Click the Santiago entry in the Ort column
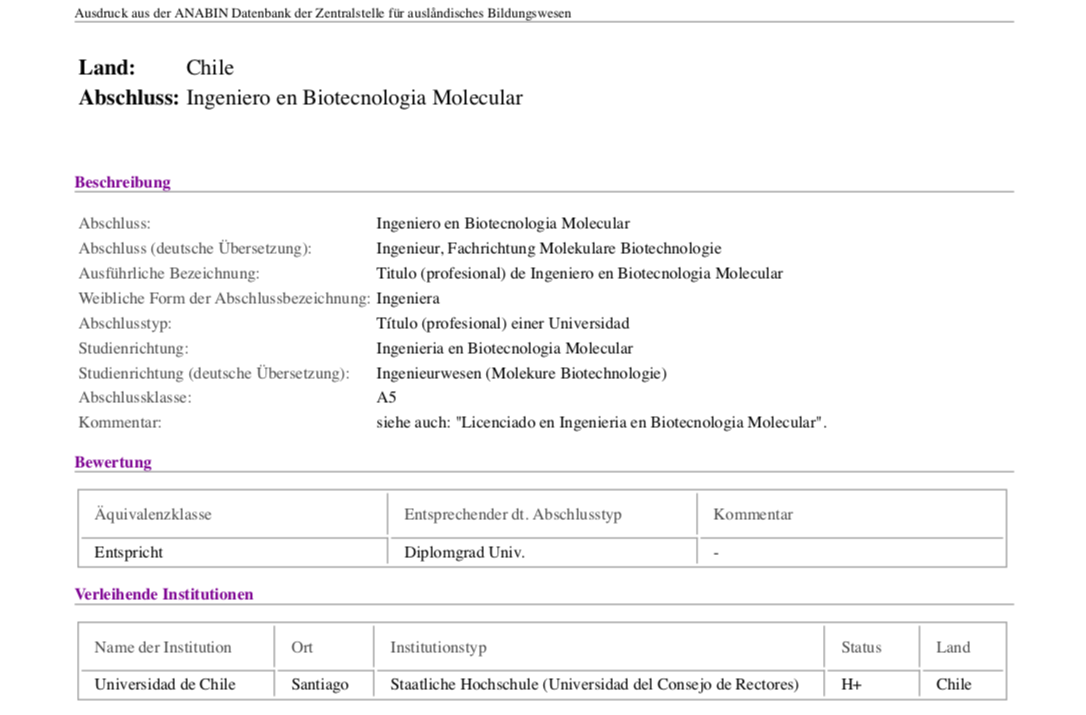The image size is (1086, 715). [x=320, y=684]
